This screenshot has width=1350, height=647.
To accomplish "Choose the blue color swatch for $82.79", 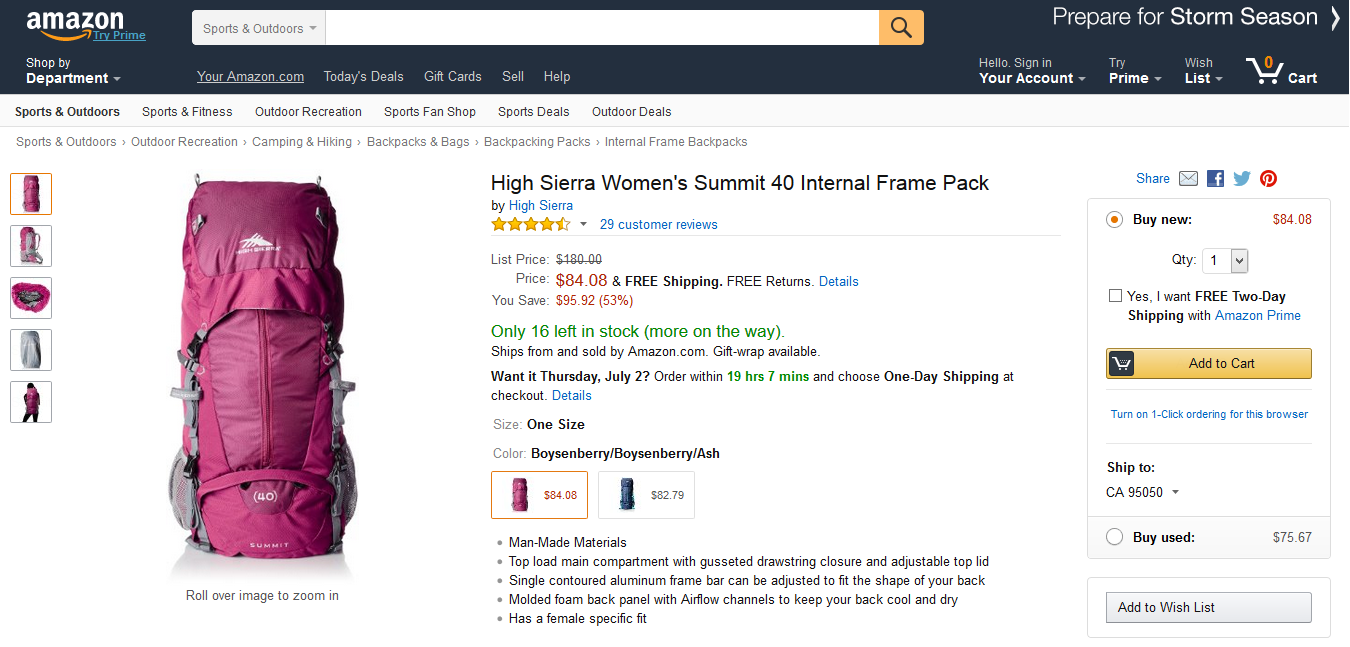I will [x=646, y=495].
